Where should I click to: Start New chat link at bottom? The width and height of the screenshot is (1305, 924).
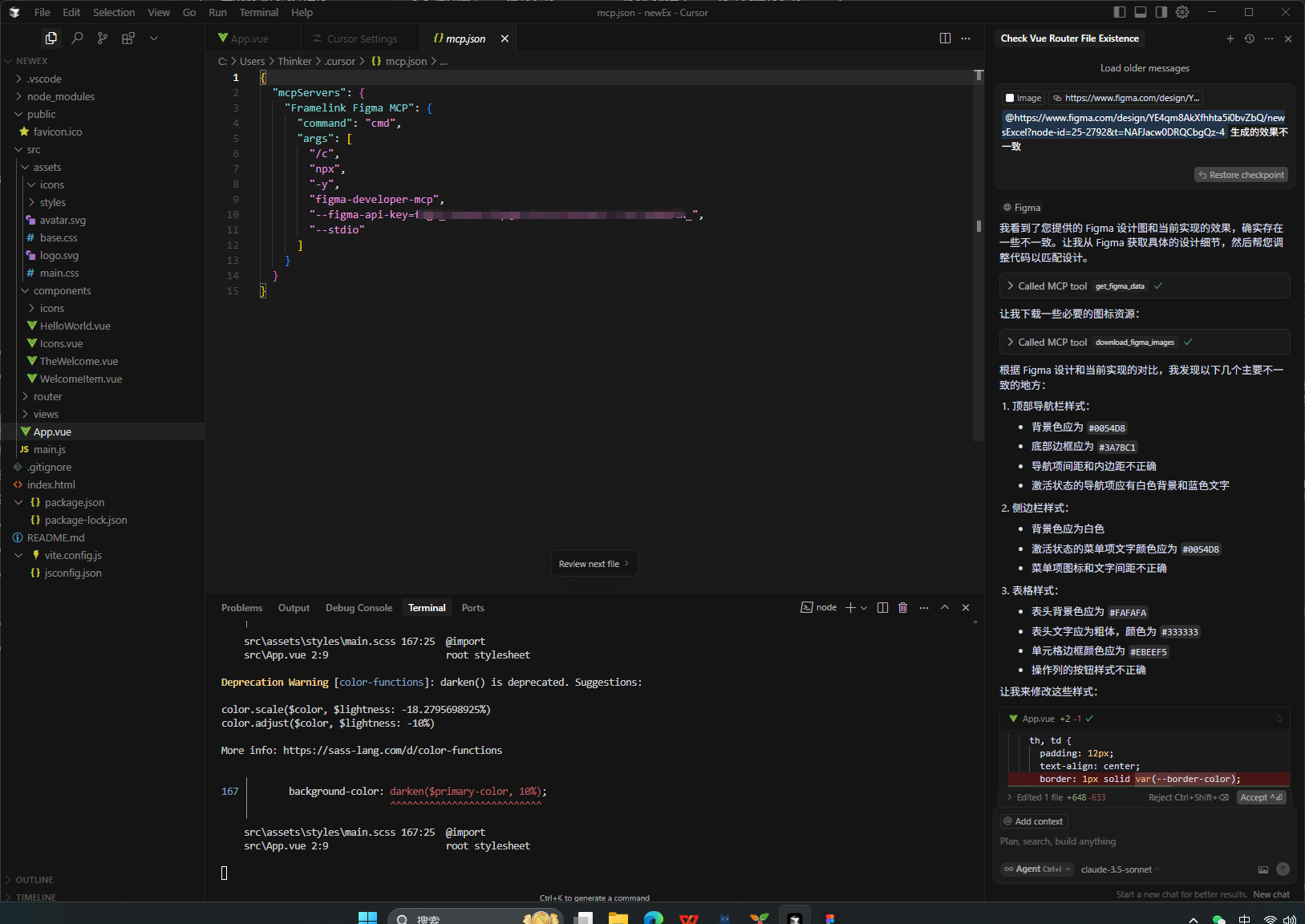point(1271,894)
